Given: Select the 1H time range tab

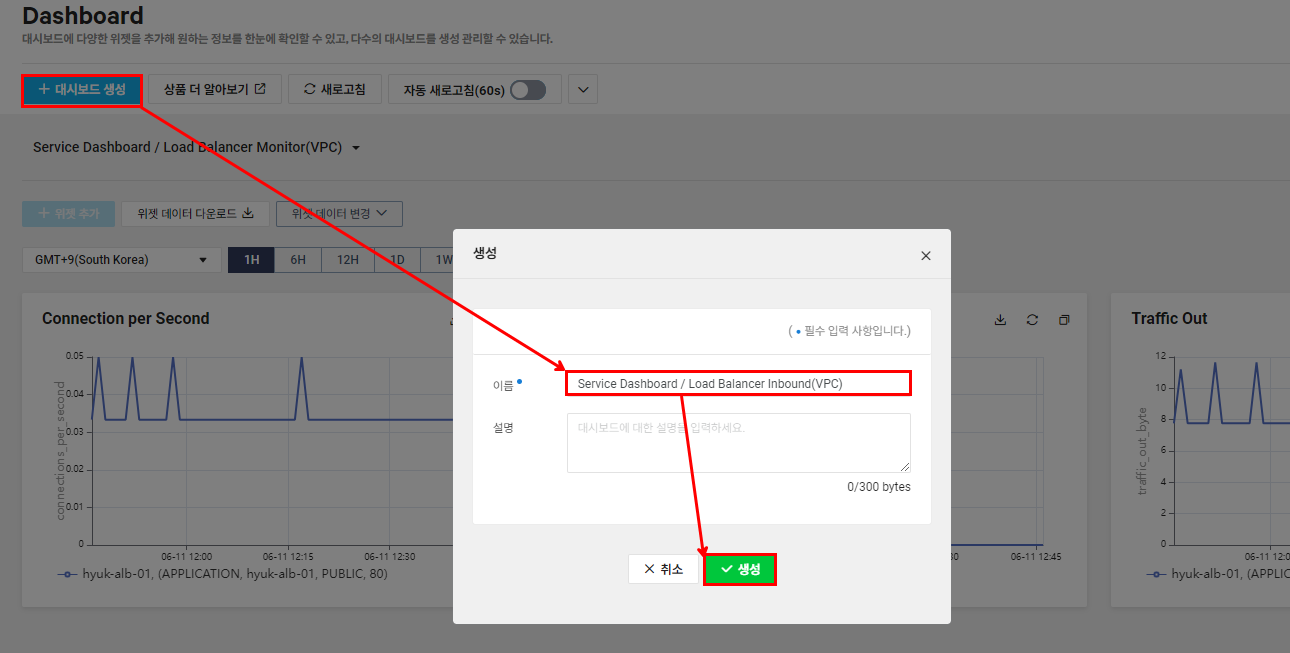Looking at the screenshot, I should (x=252, y=260).
